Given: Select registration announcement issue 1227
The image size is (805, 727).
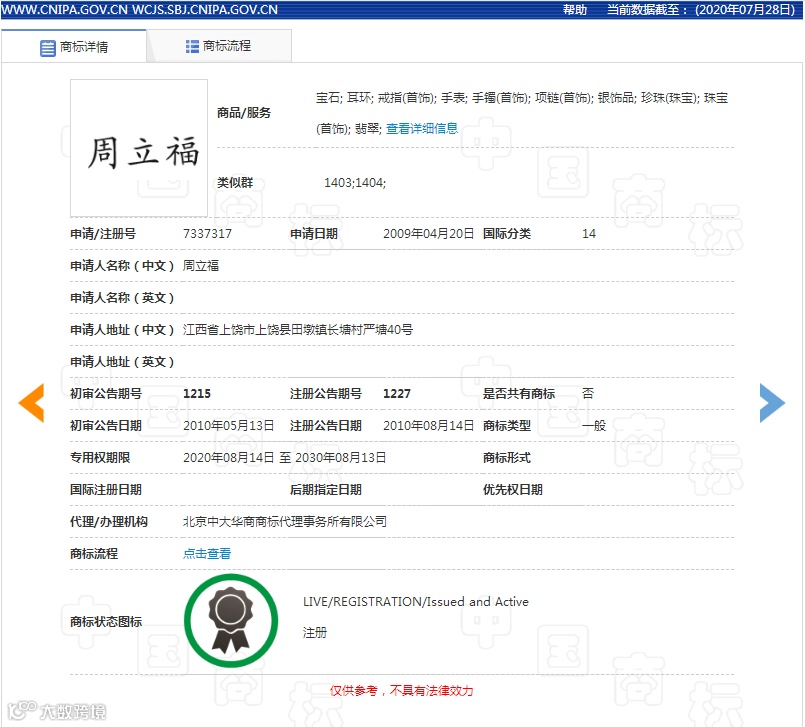Looking at the screenshot, I should (x=397, y=394).
